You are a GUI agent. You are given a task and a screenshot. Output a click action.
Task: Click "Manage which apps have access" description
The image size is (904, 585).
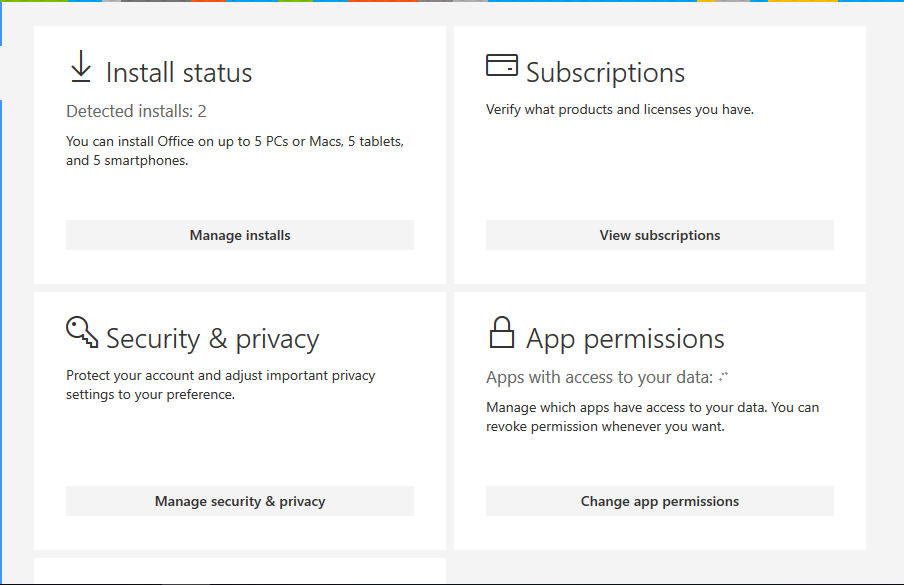[x=653, y=417]
